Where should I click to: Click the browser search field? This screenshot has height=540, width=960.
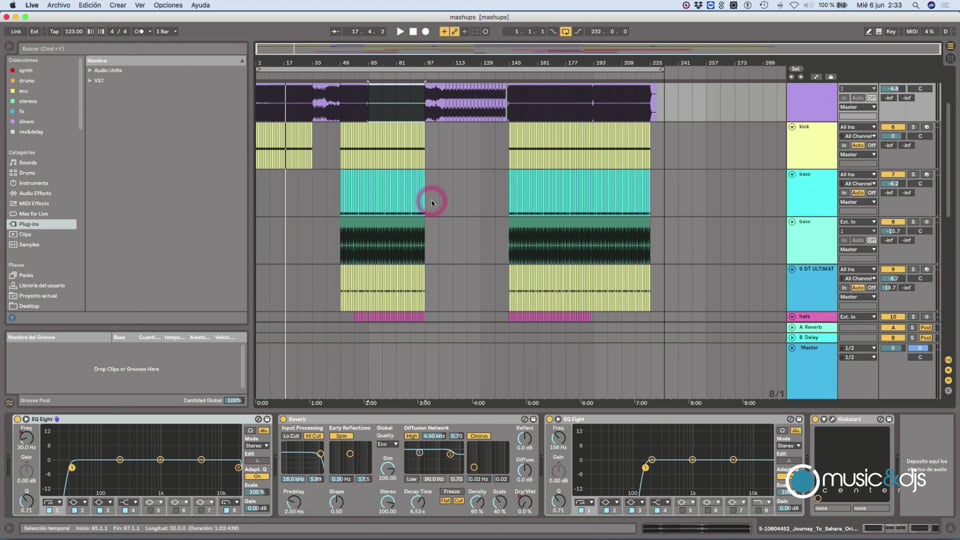click(132, 48)
